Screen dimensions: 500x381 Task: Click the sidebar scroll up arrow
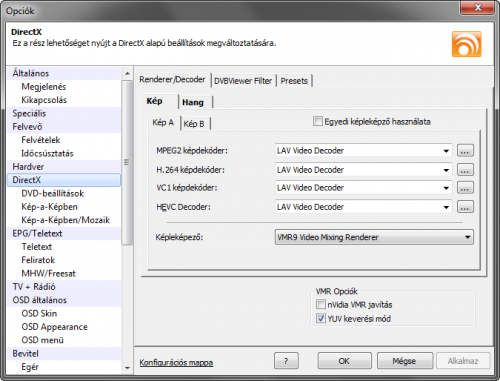(127, 73)
